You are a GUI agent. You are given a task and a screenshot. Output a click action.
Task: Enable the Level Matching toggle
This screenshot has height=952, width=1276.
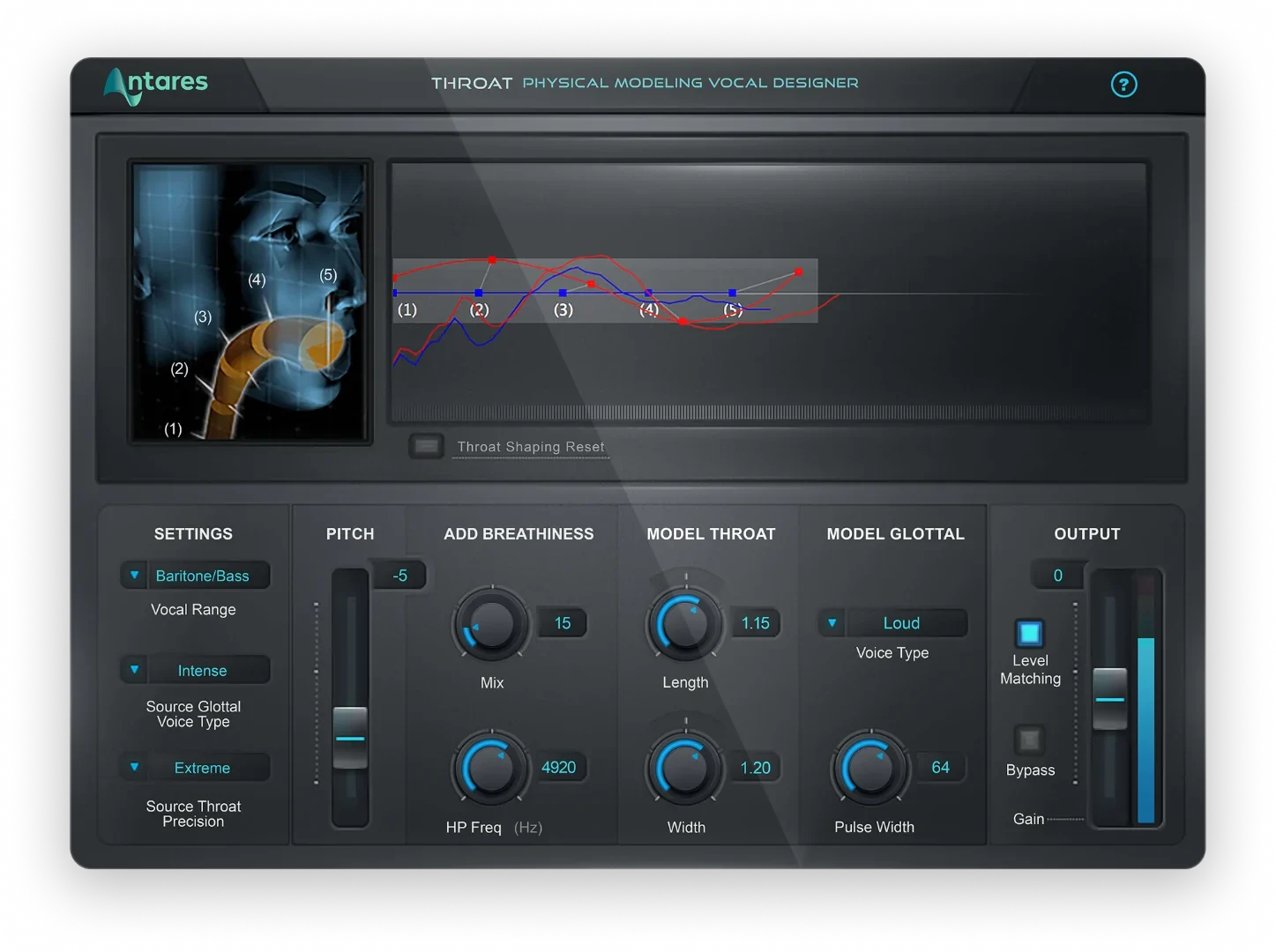[x=1029, y=633]
